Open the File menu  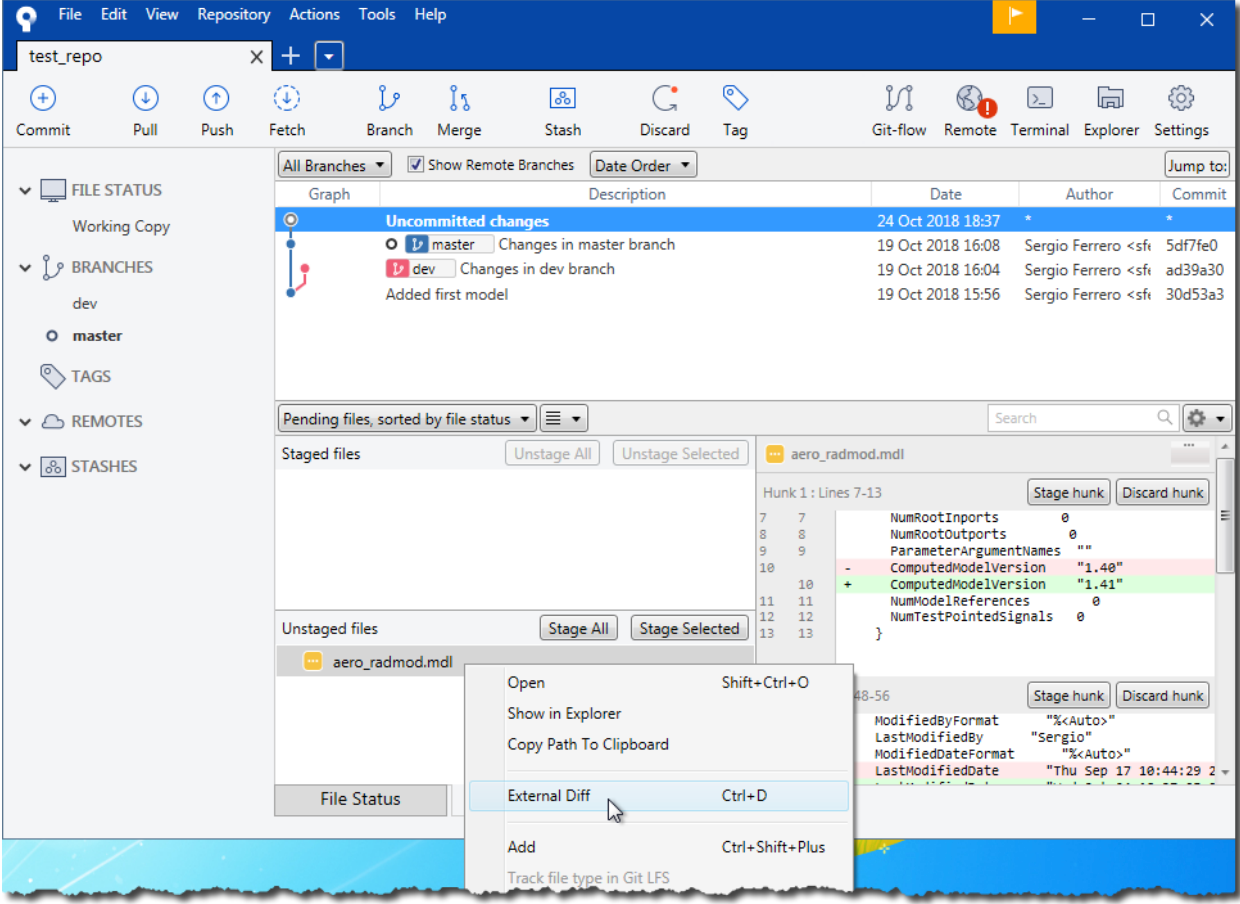point(70,14)
